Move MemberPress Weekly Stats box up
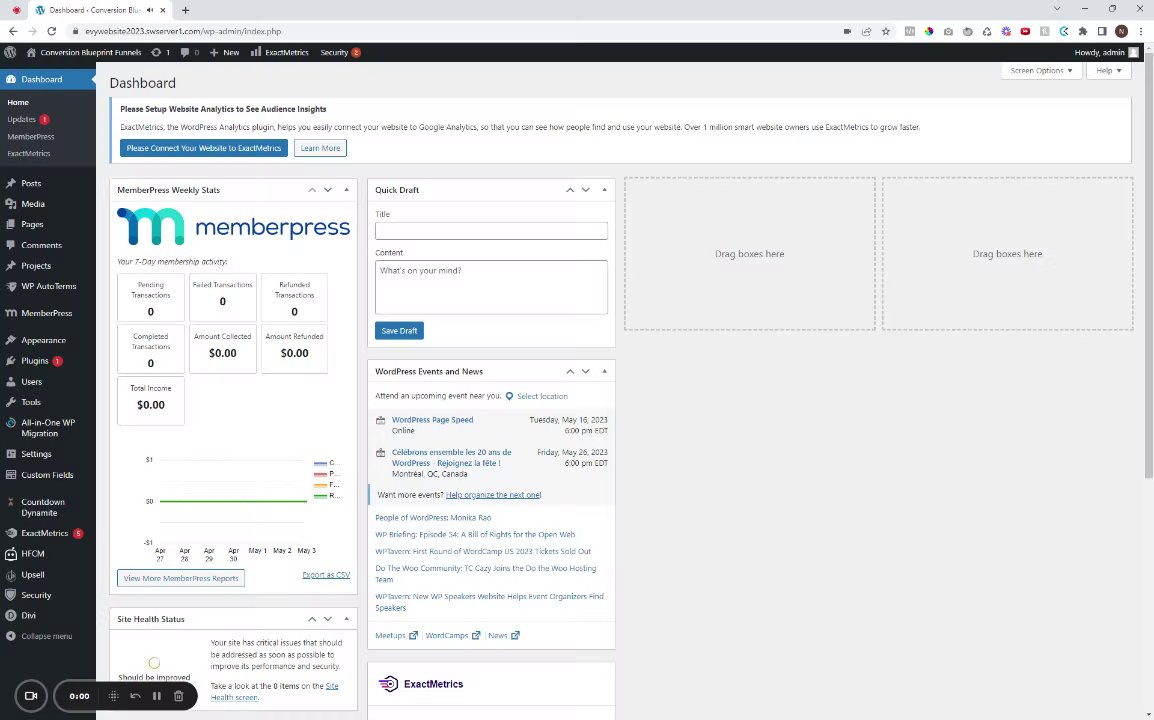This screenshot has width=1154, height=720. [312, 190]
